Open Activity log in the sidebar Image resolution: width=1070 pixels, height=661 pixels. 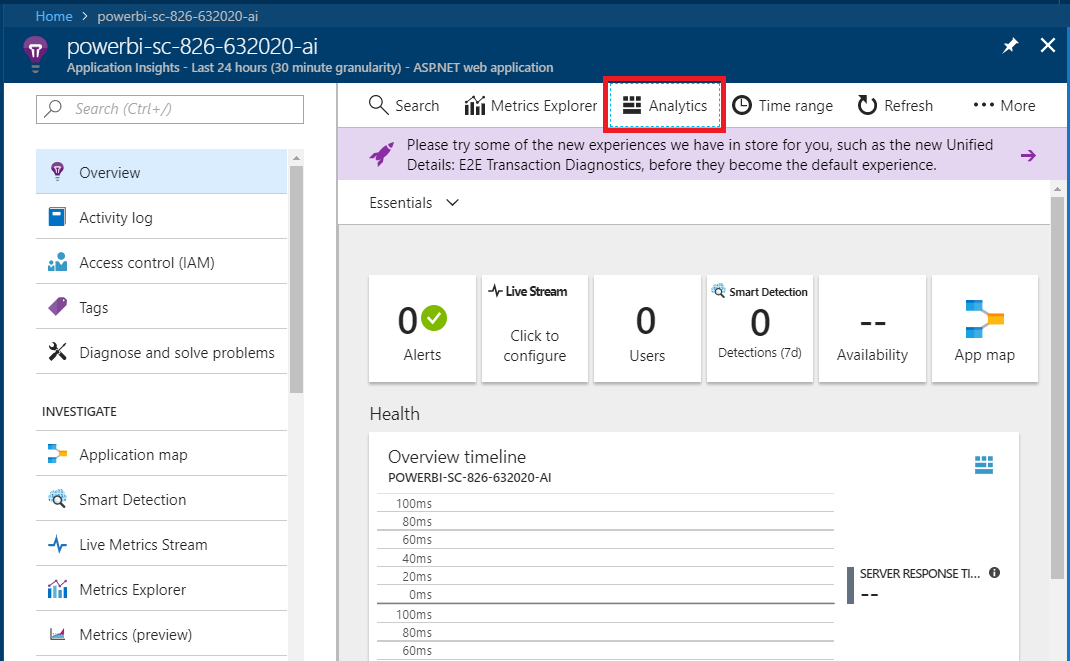[161, 218]
